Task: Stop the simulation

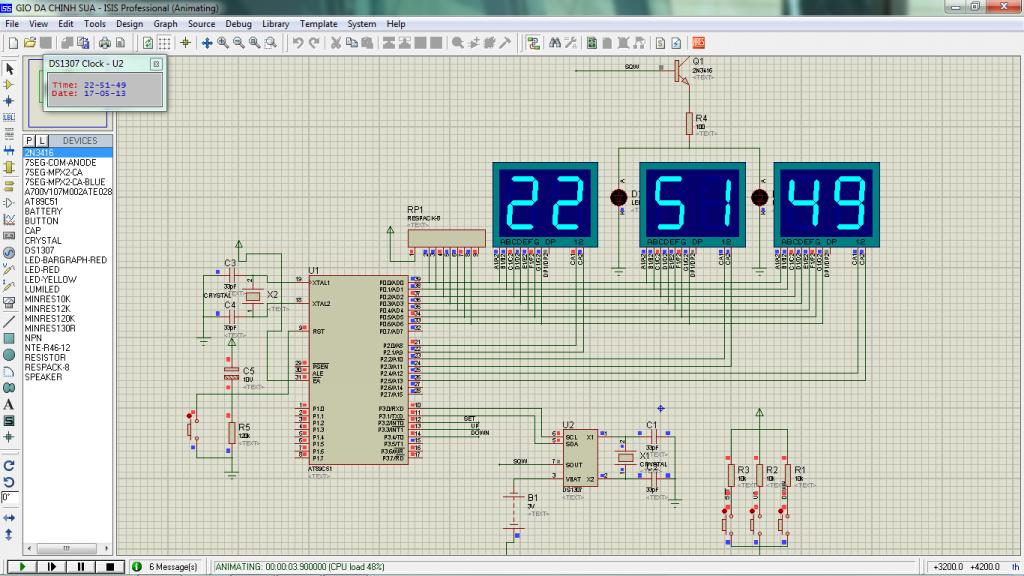Action: coord(110,567)
